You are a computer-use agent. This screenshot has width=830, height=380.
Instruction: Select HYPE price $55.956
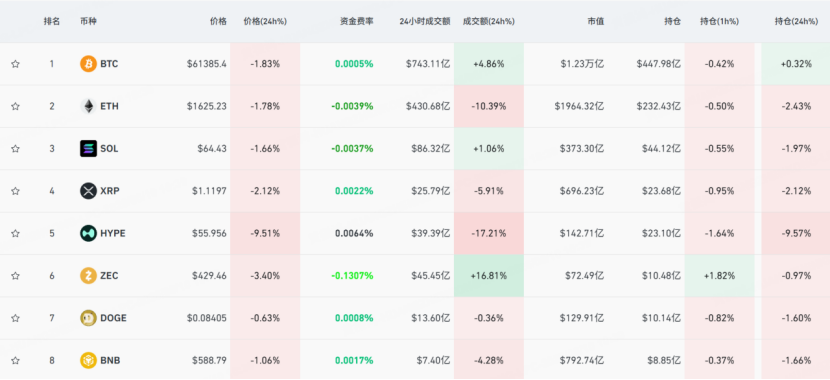(209, 233)
